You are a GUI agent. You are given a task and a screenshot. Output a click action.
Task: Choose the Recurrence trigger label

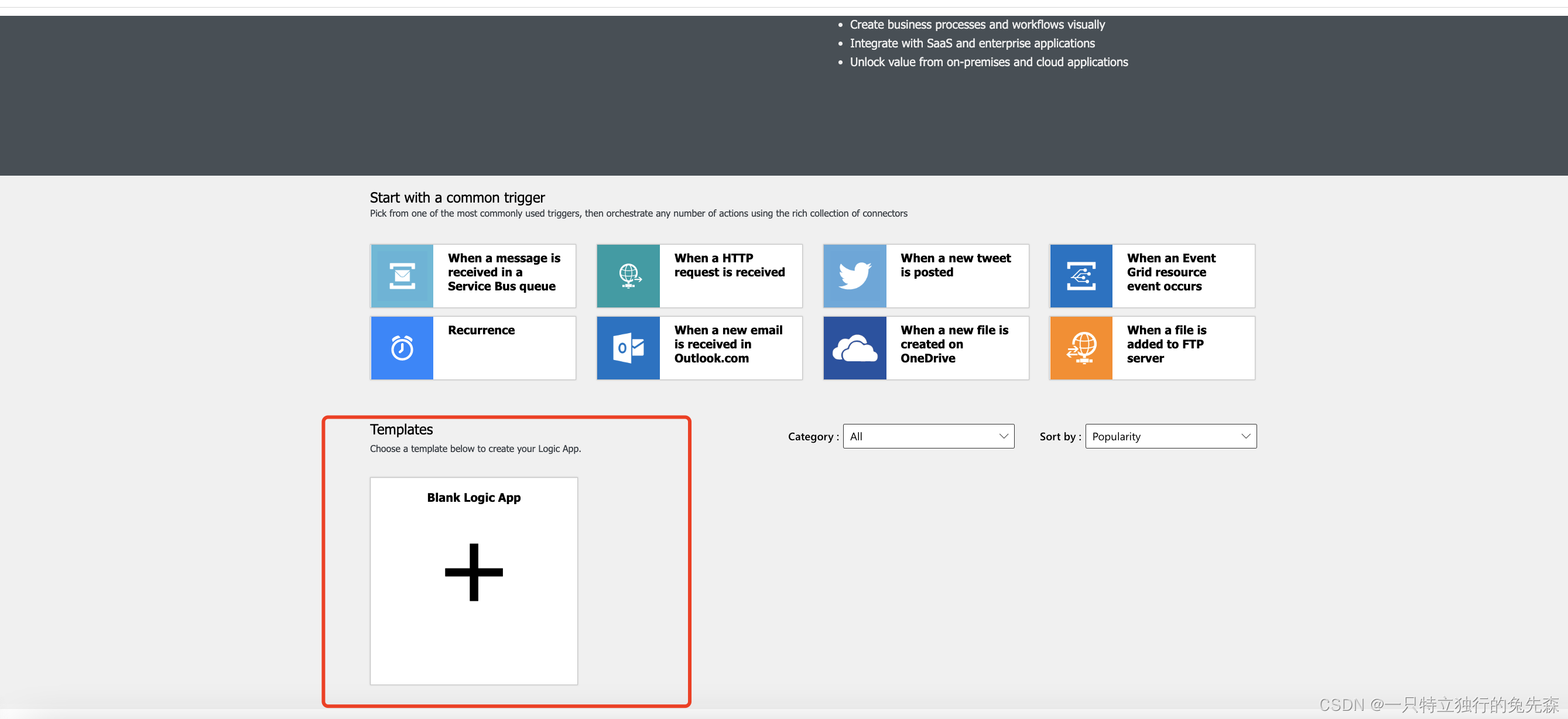pos(481,330)
